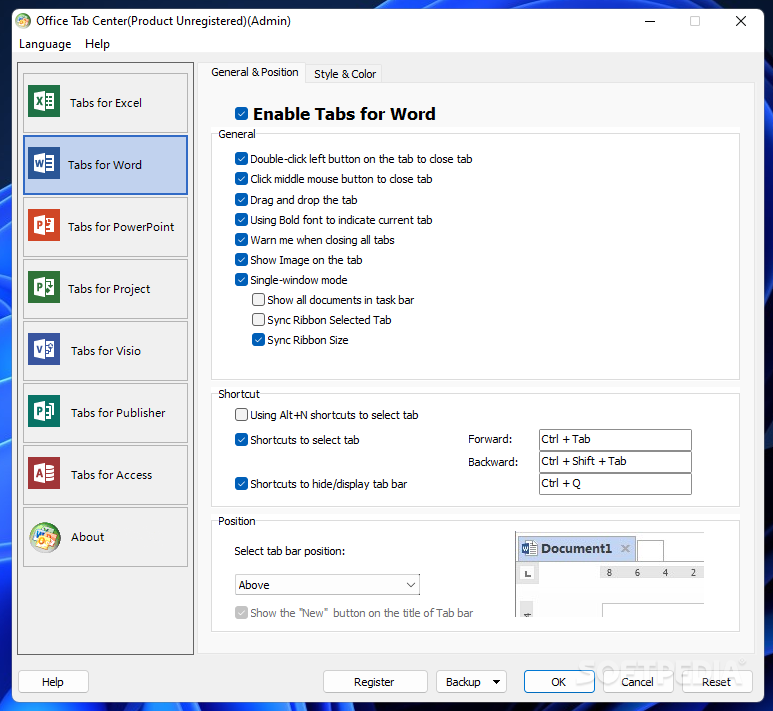Toggle Single-window mode checkbox
Image resolution: width=773 pixels, height=711 pixels.
point(242,280)
